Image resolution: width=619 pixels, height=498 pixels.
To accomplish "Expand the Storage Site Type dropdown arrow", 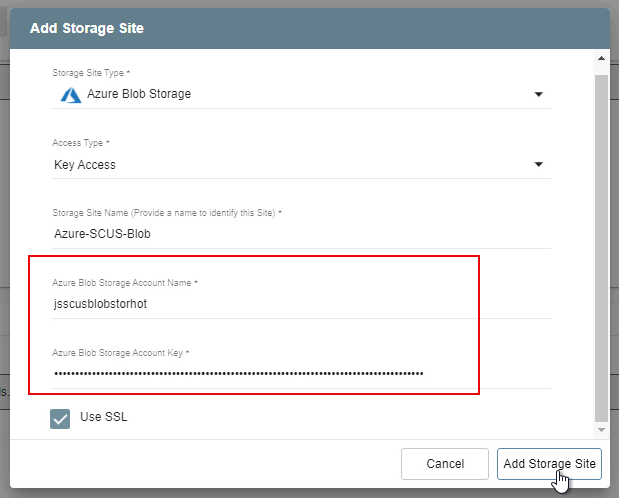I will coord(538,95).
